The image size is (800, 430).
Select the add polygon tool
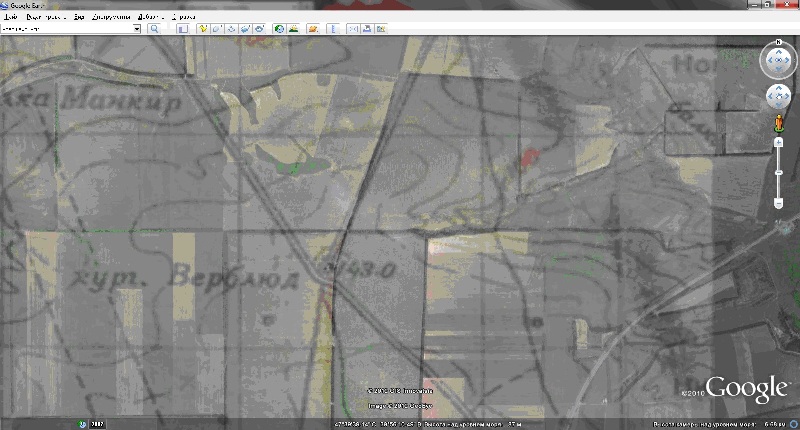tap(215, 29)
